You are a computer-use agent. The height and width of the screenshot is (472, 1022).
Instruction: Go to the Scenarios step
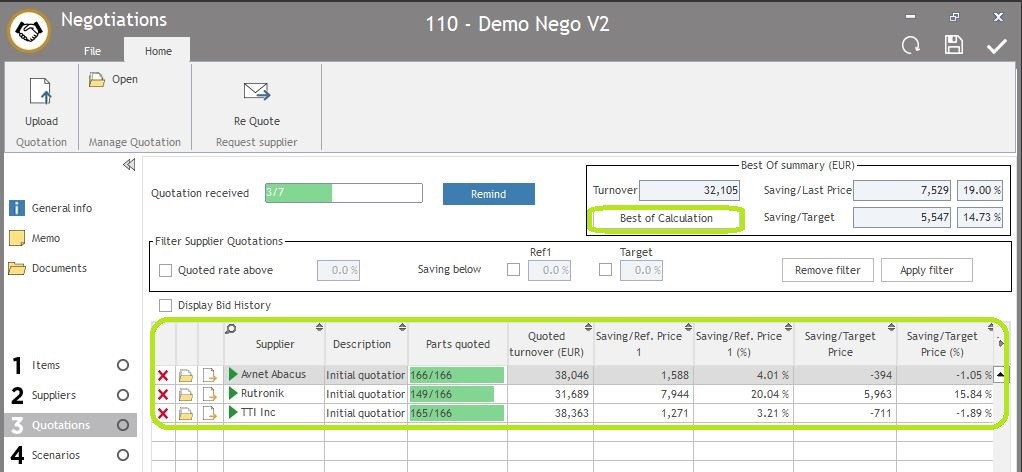[x=56, y=455]
